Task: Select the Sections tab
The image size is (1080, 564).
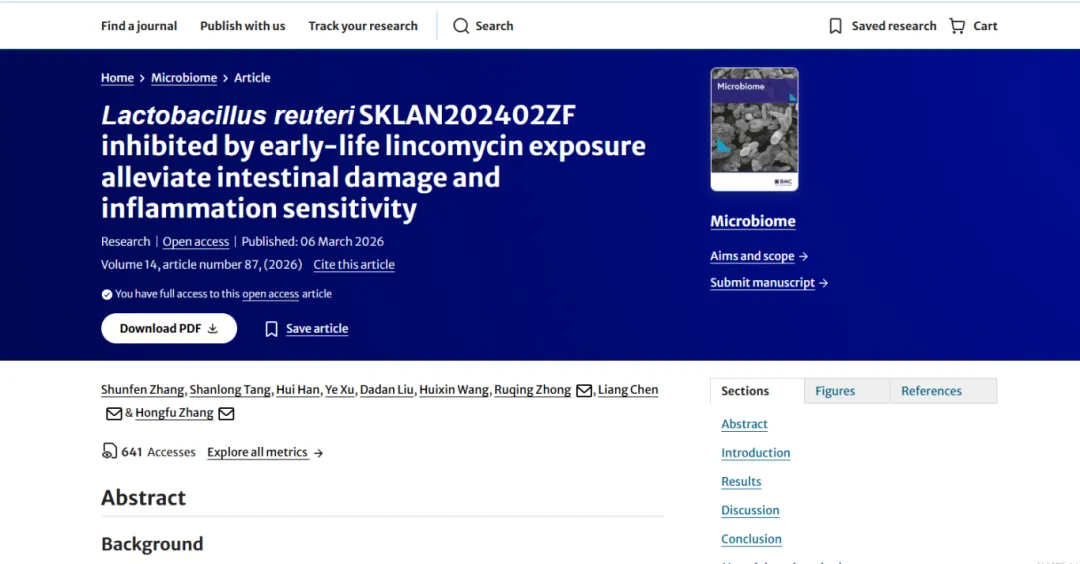Action: point(757,390)
